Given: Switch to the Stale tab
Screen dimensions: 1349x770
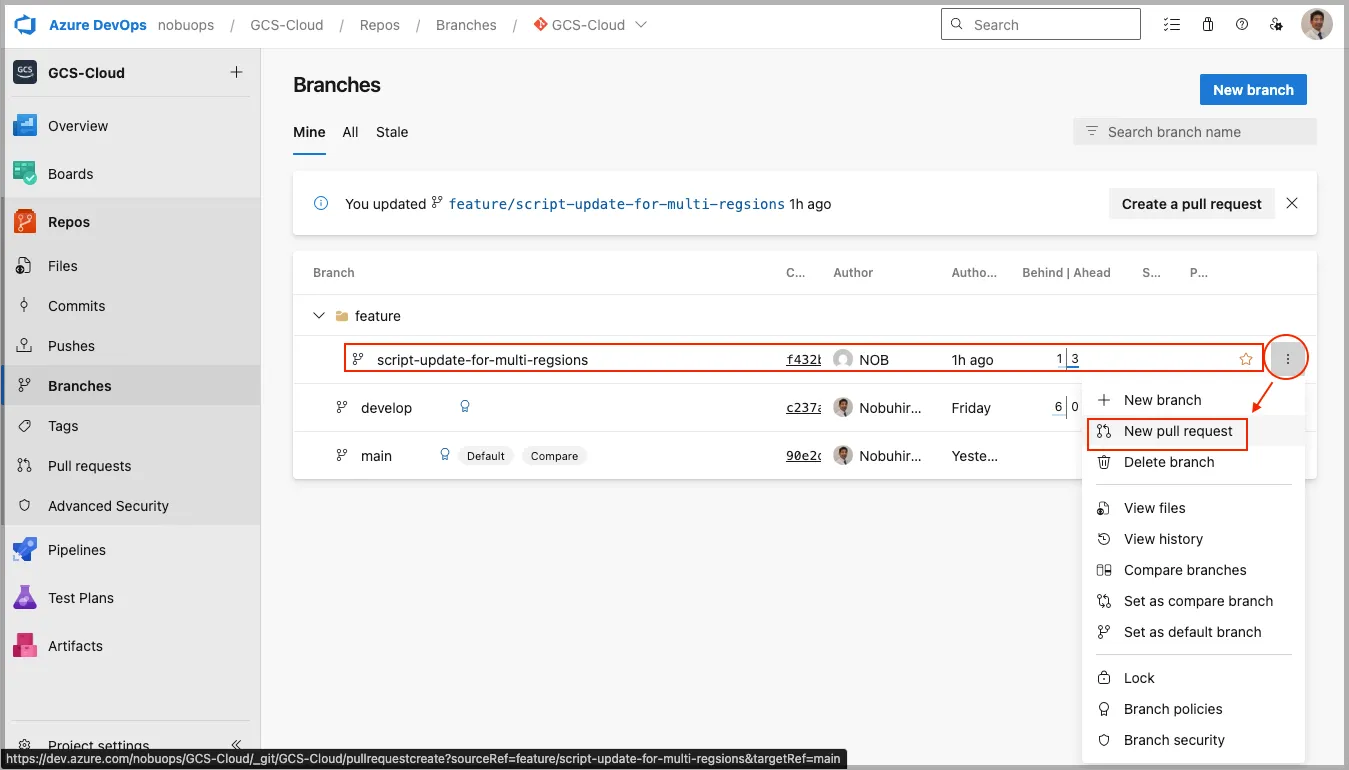Looking at the screenshot, I should pos(392,132).
